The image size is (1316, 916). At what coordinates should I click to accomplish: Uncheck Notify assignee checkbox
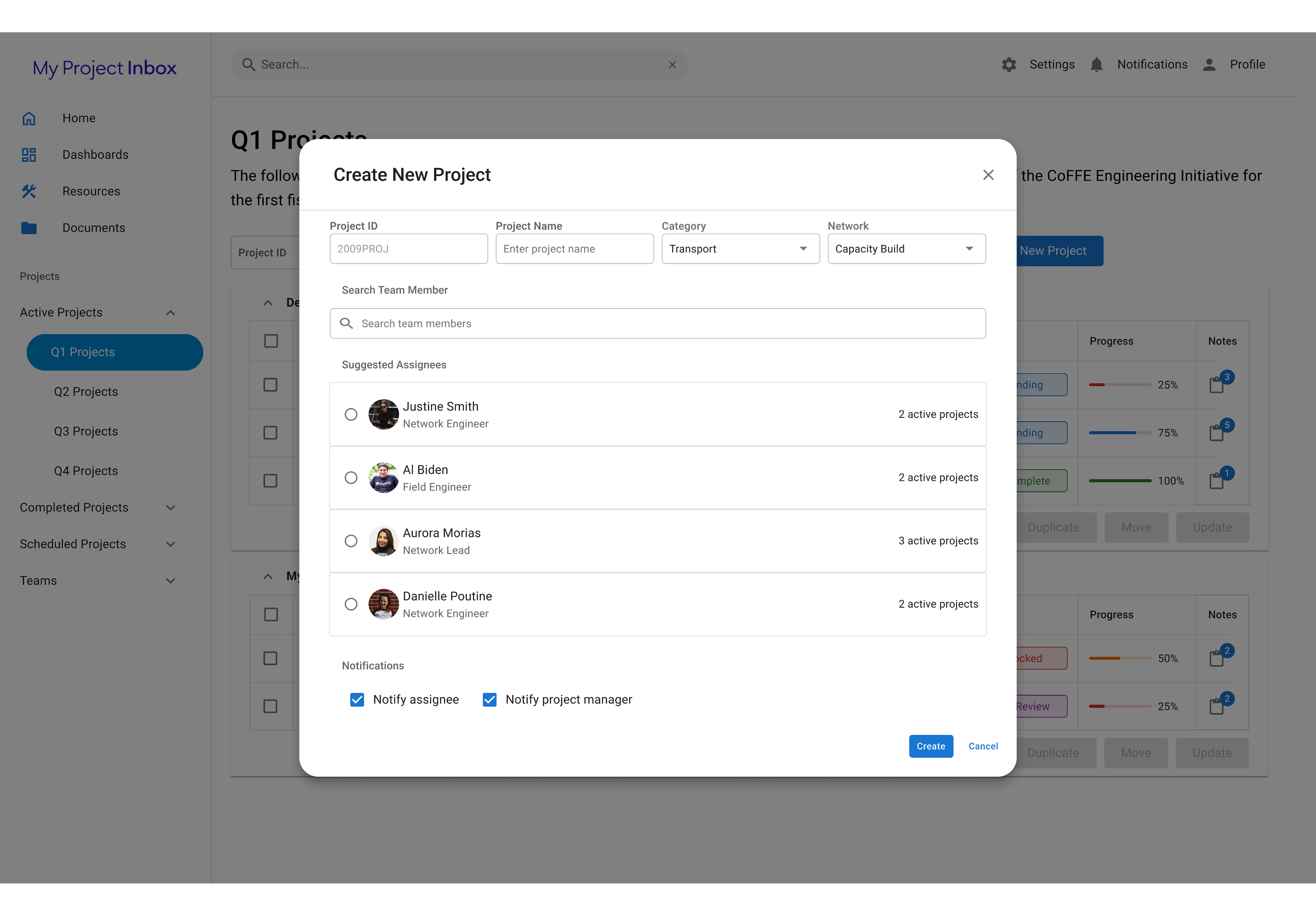coord(357,699)
